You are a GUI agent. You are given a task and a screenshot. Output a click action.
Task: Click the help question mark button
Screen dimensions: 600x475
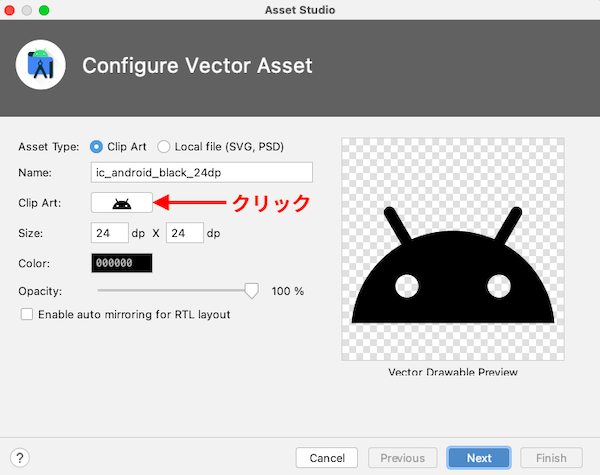[20, 458]
